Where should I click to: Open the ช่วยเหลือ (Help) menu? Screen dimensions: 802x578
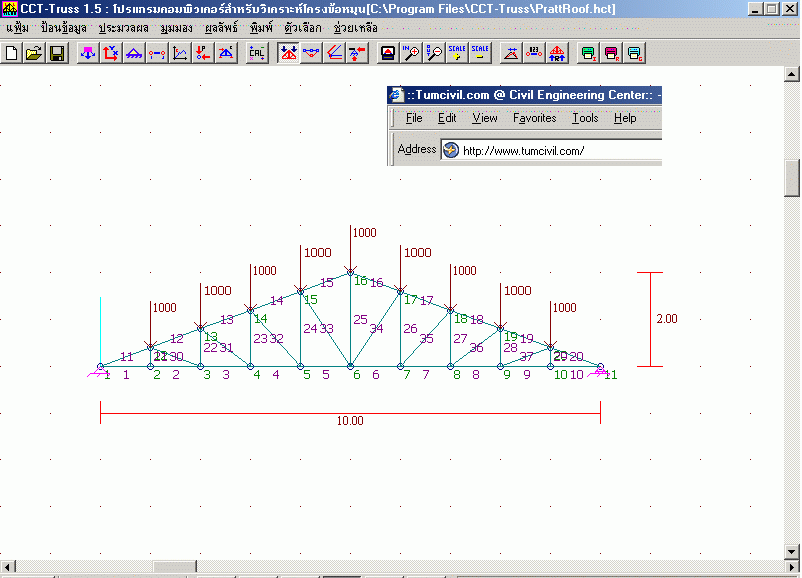pos(355,28)
